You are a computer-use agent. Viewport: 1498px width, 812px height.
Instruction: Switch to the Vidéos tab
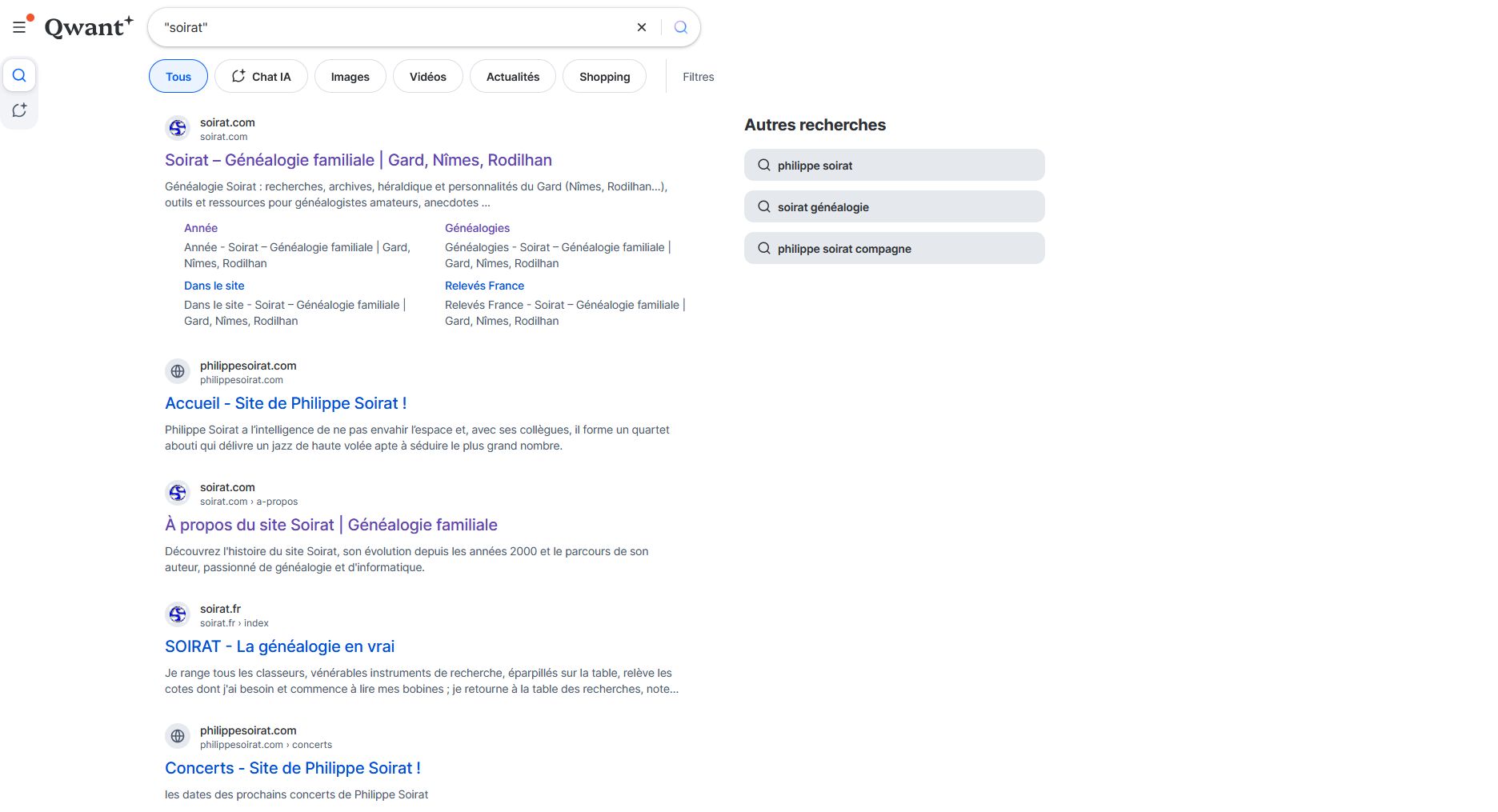click(428, 77)
